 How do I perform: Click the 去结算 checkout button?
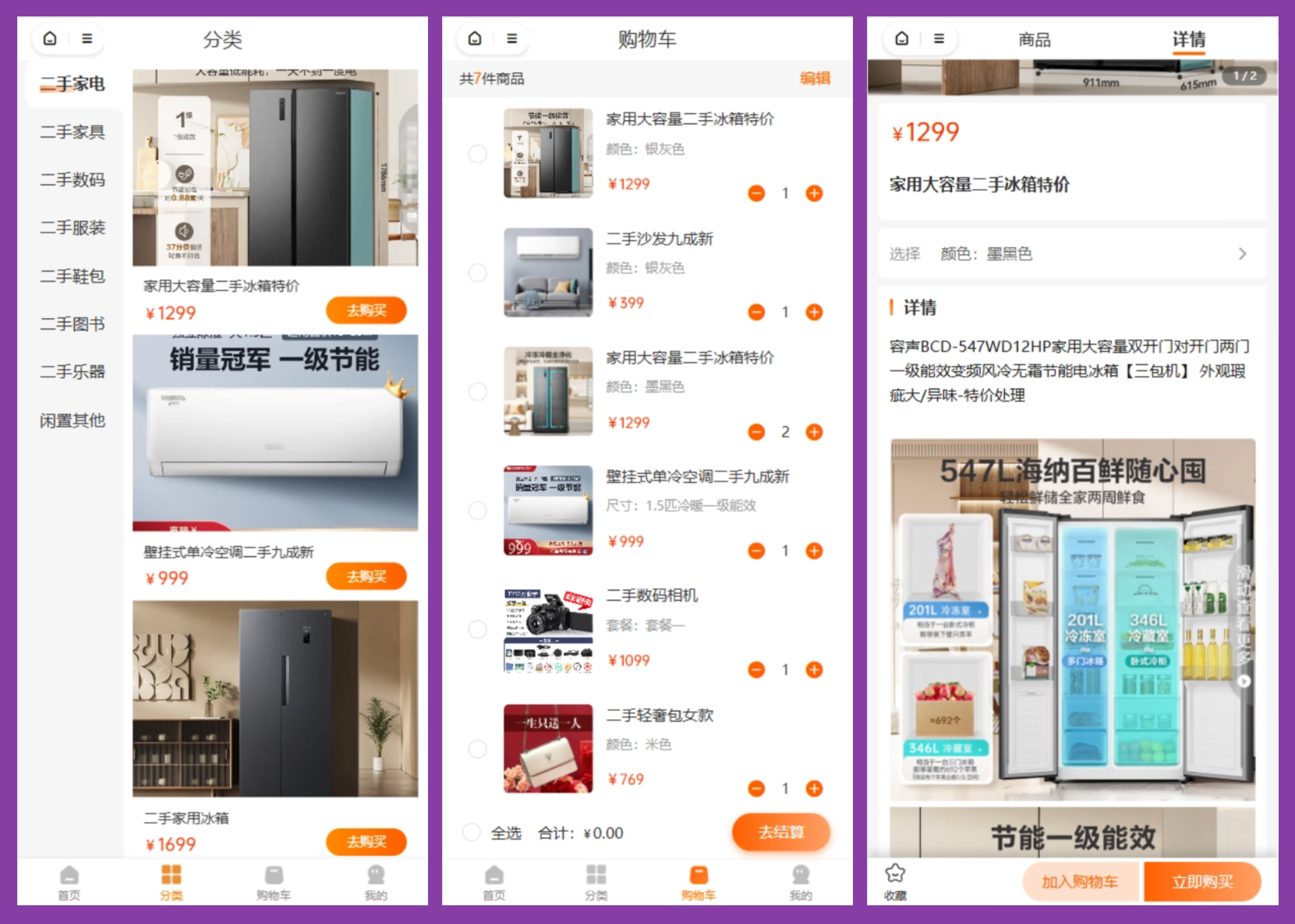[x=781, y=833]
